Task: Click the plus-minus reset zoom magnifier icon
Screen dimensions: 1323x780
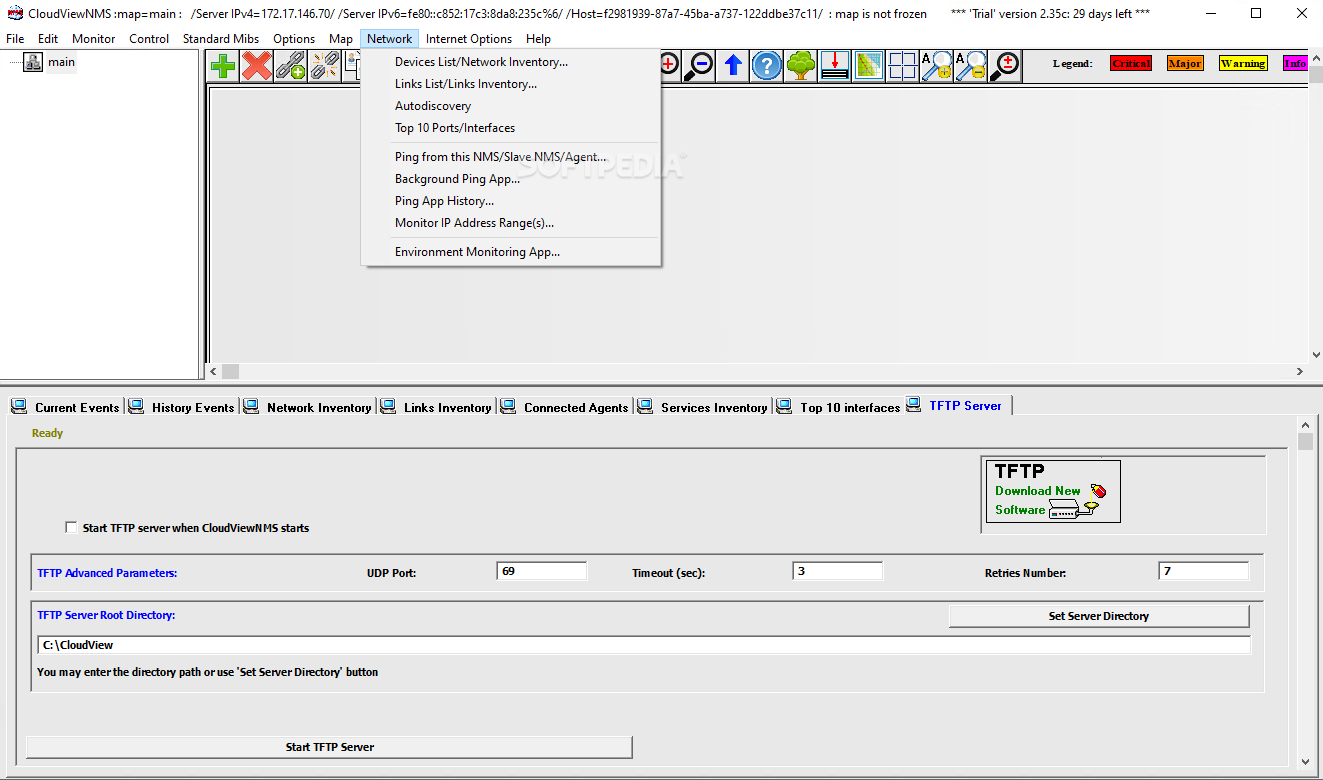Action: pos(1005,66)
